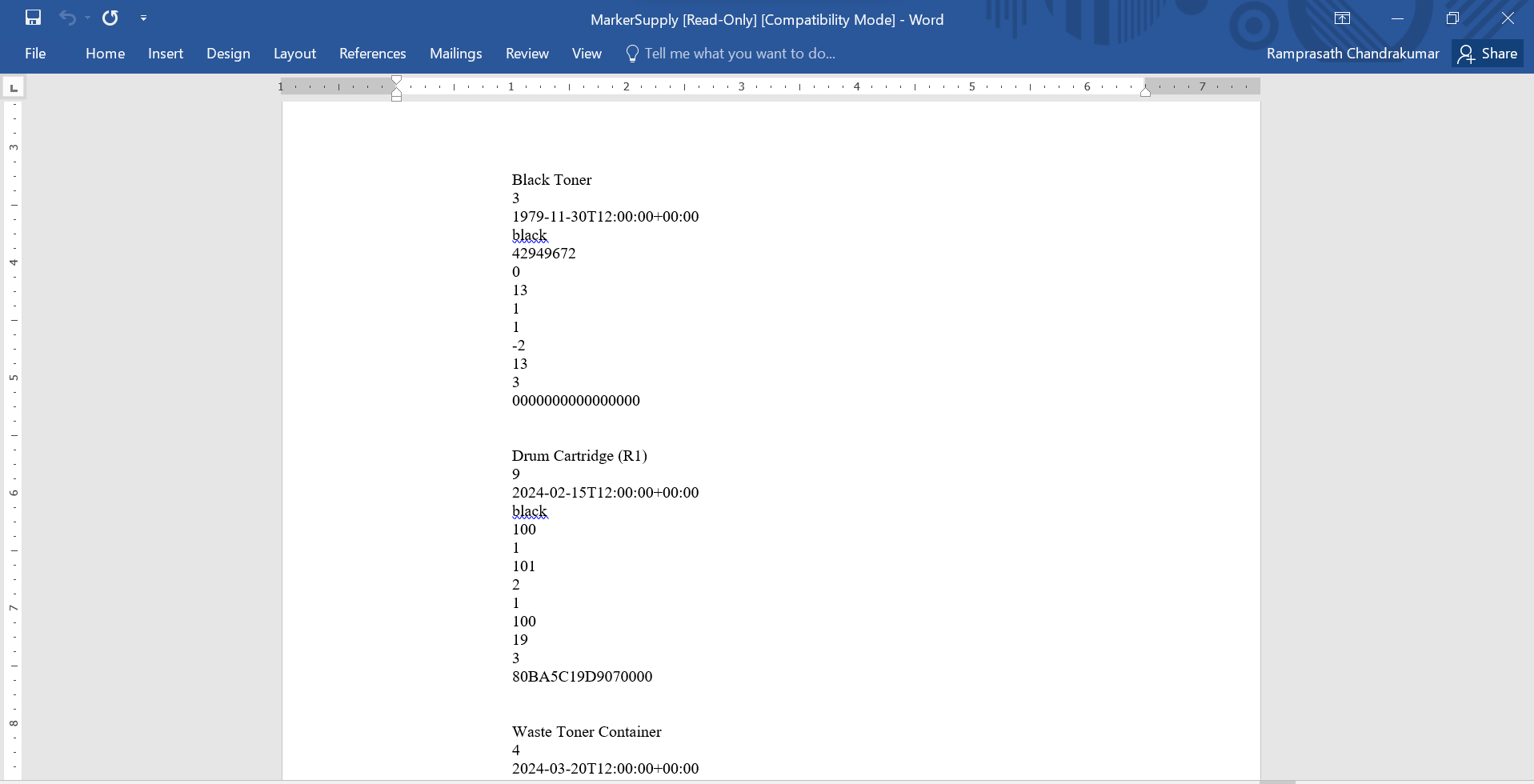The width and height of the screenshot is (1534, 784).
Task: Expand the Customize Quick Access Toolbar dropdown
Action: point(143,18)
